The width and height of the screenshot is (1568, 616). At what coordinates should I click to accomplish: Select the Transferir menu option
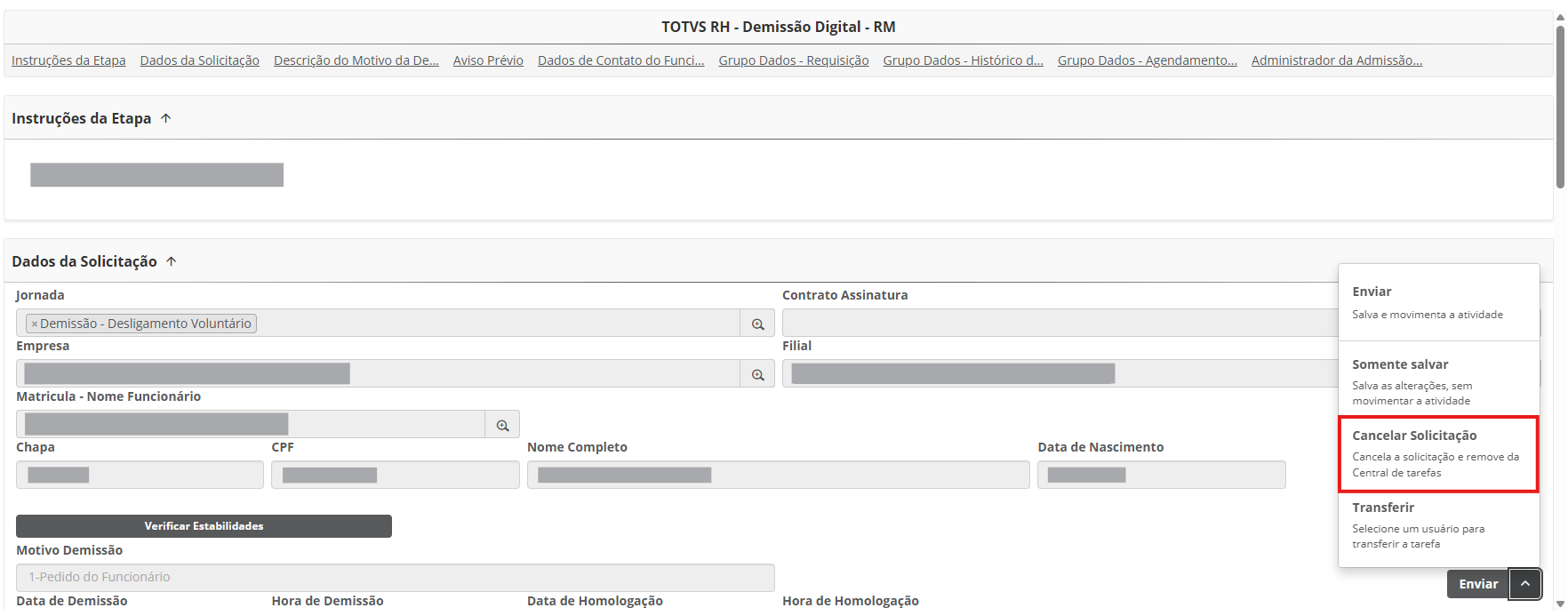click(1437, 524)
